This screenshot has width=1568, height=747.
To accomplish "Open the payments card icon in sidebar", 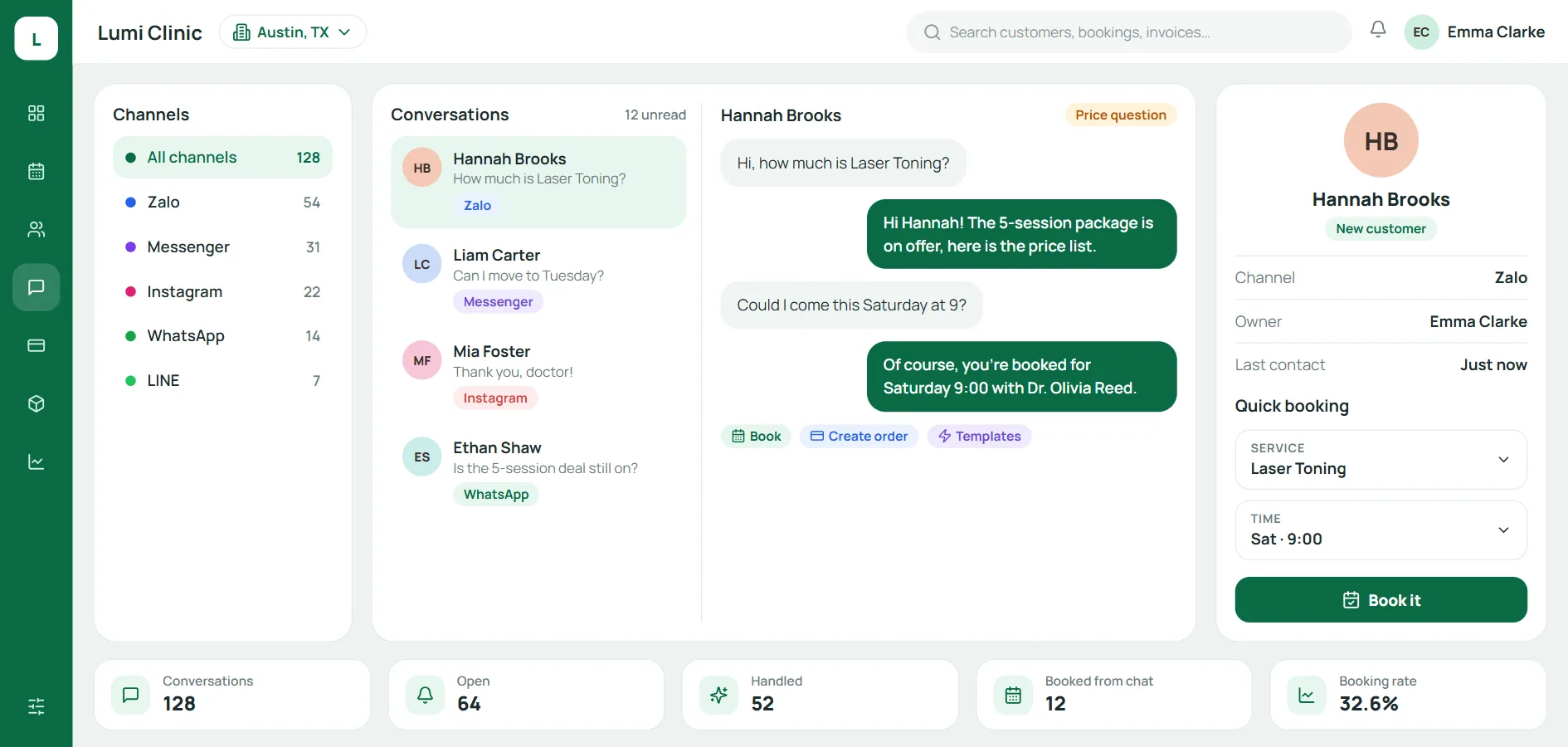I will [36, 345].
